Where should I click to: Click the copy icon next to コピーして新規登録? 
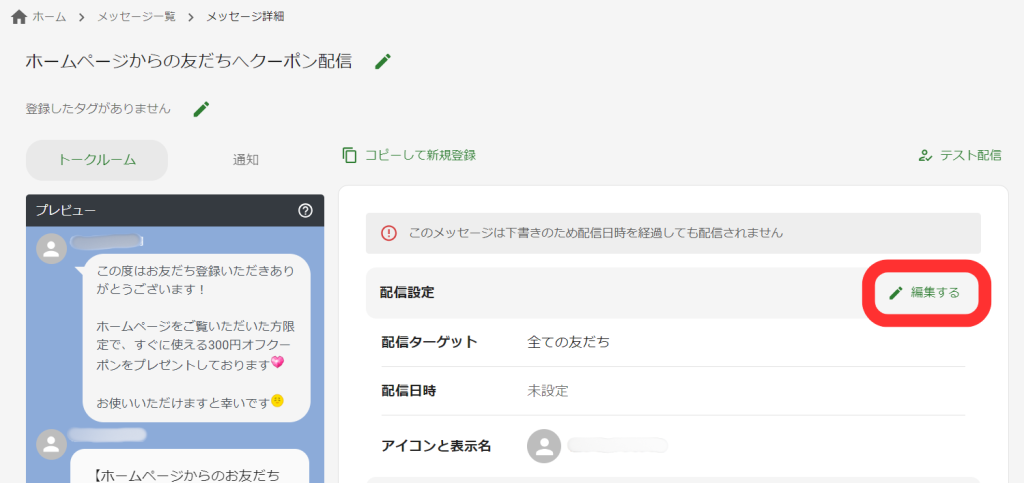350,155
